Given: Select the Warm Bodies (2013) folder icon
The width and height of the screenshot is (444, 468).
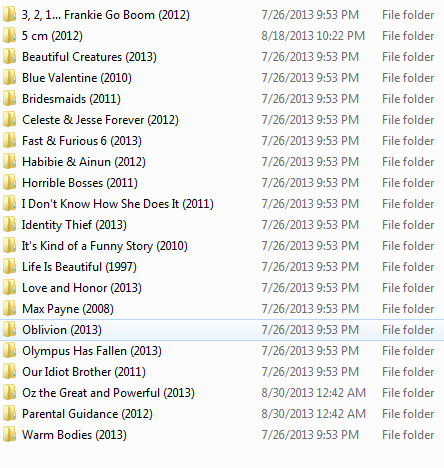Looking at the screenshot, I should pos(9,435).
